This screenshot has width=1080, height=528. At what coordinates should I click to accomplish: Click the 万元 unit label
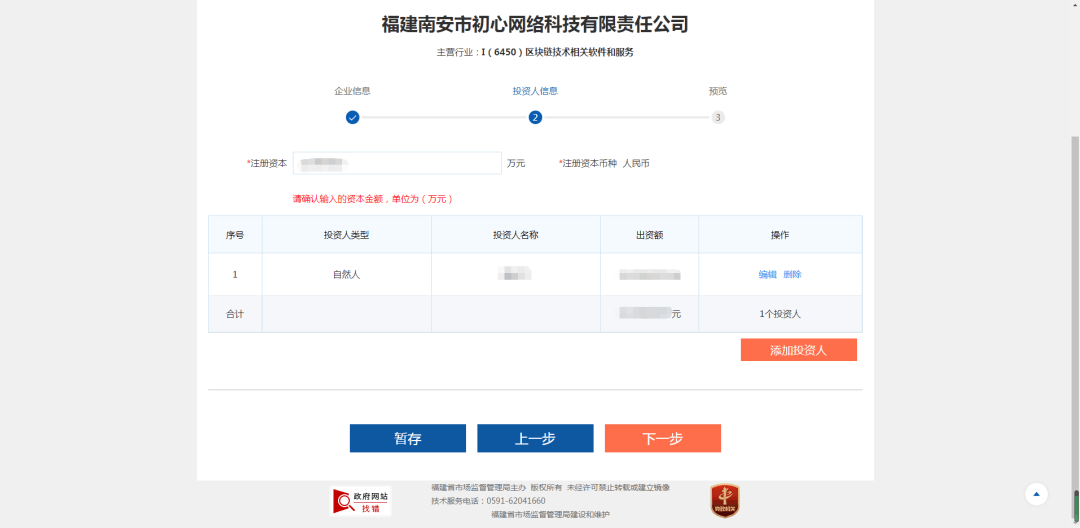pyautogui.click(x=516, y=164)
